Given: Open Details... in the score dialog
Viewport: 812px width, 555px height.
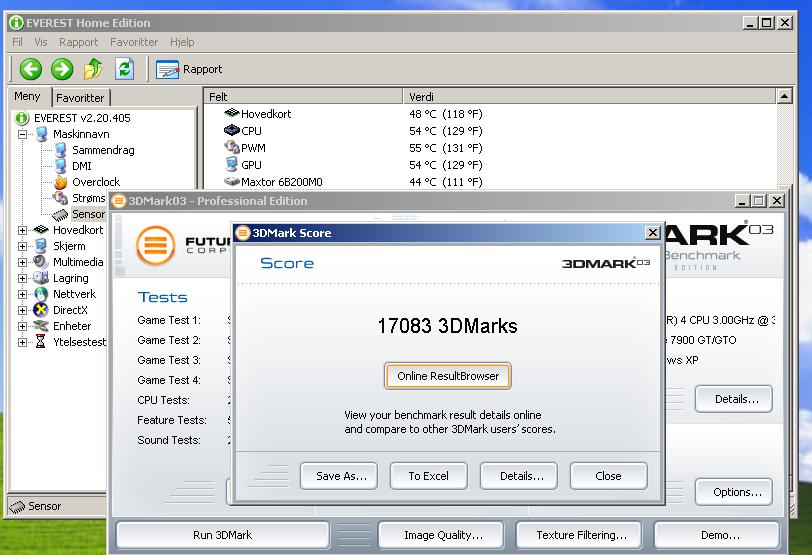Looking at the screenshot, I should [519, 476].
